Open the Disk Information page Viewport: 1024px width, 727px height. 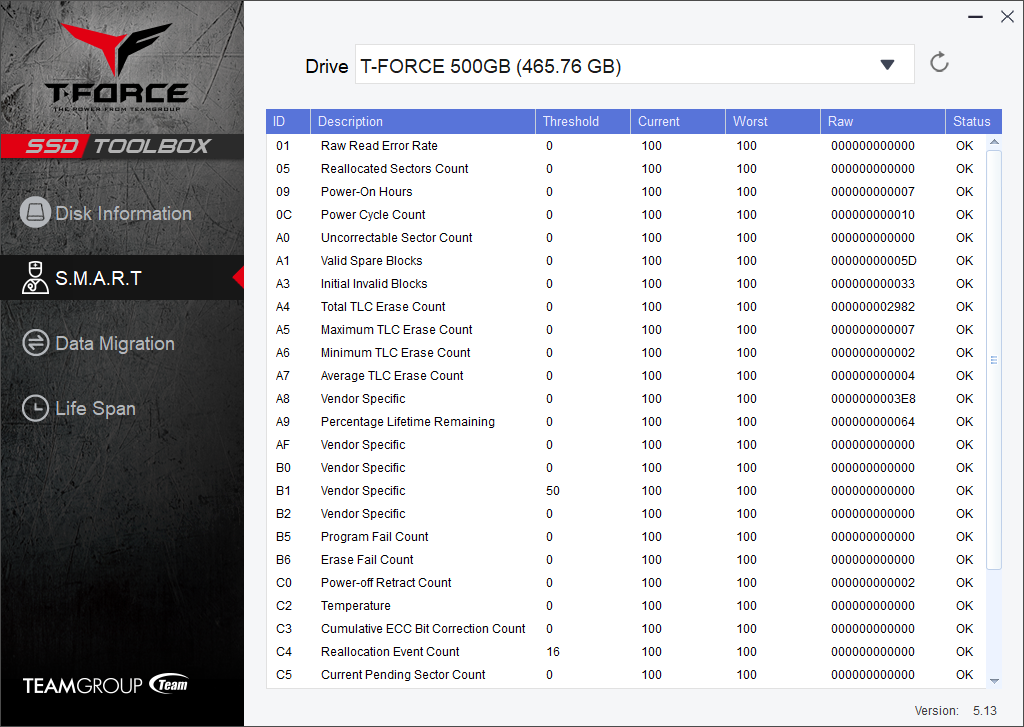(122, 213)
